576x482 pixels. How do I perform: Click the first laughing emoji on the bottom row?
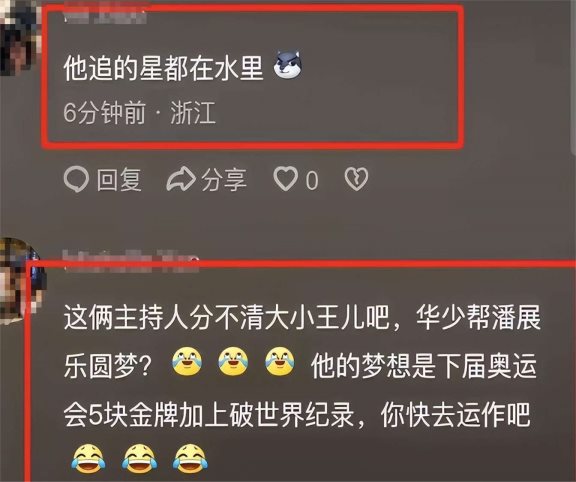point(88,458)
